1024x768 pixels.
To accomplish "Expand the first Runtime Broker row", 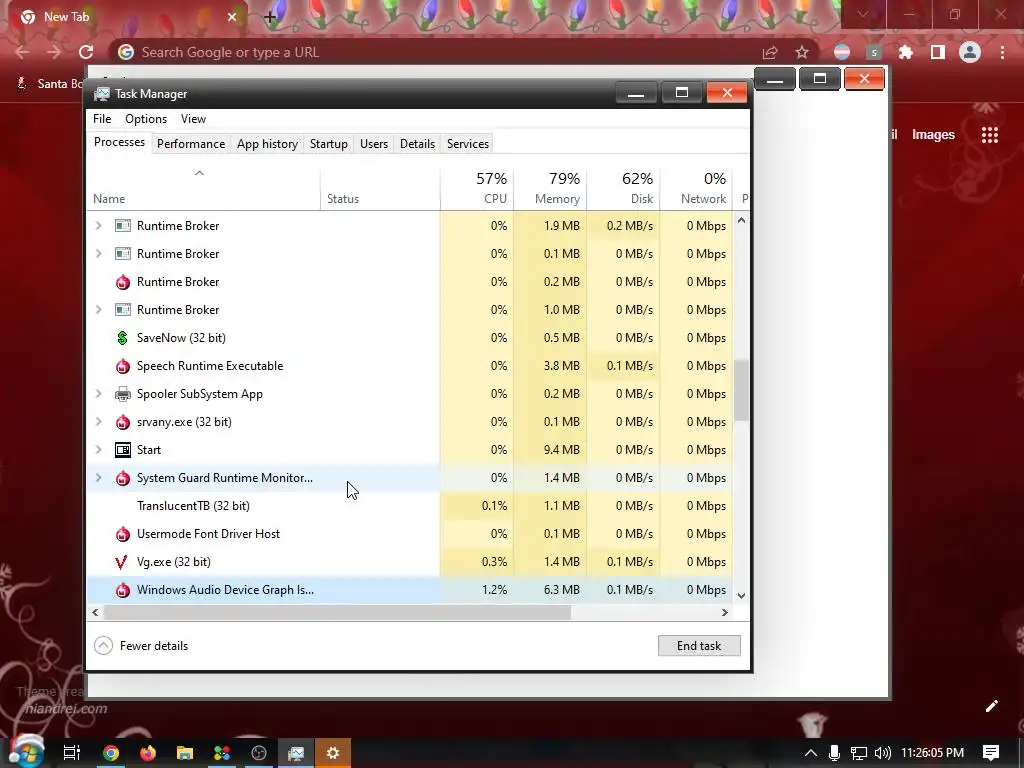I will pos(99,226).
